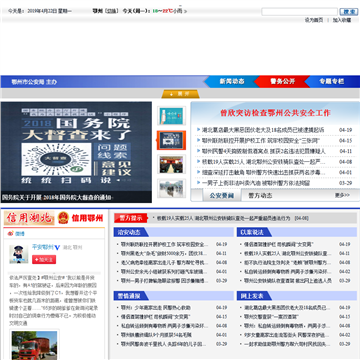Open the 平安鄂州 Weibo account name
Image resolution: width=360 pixels, height=360 pixels.
43,247
